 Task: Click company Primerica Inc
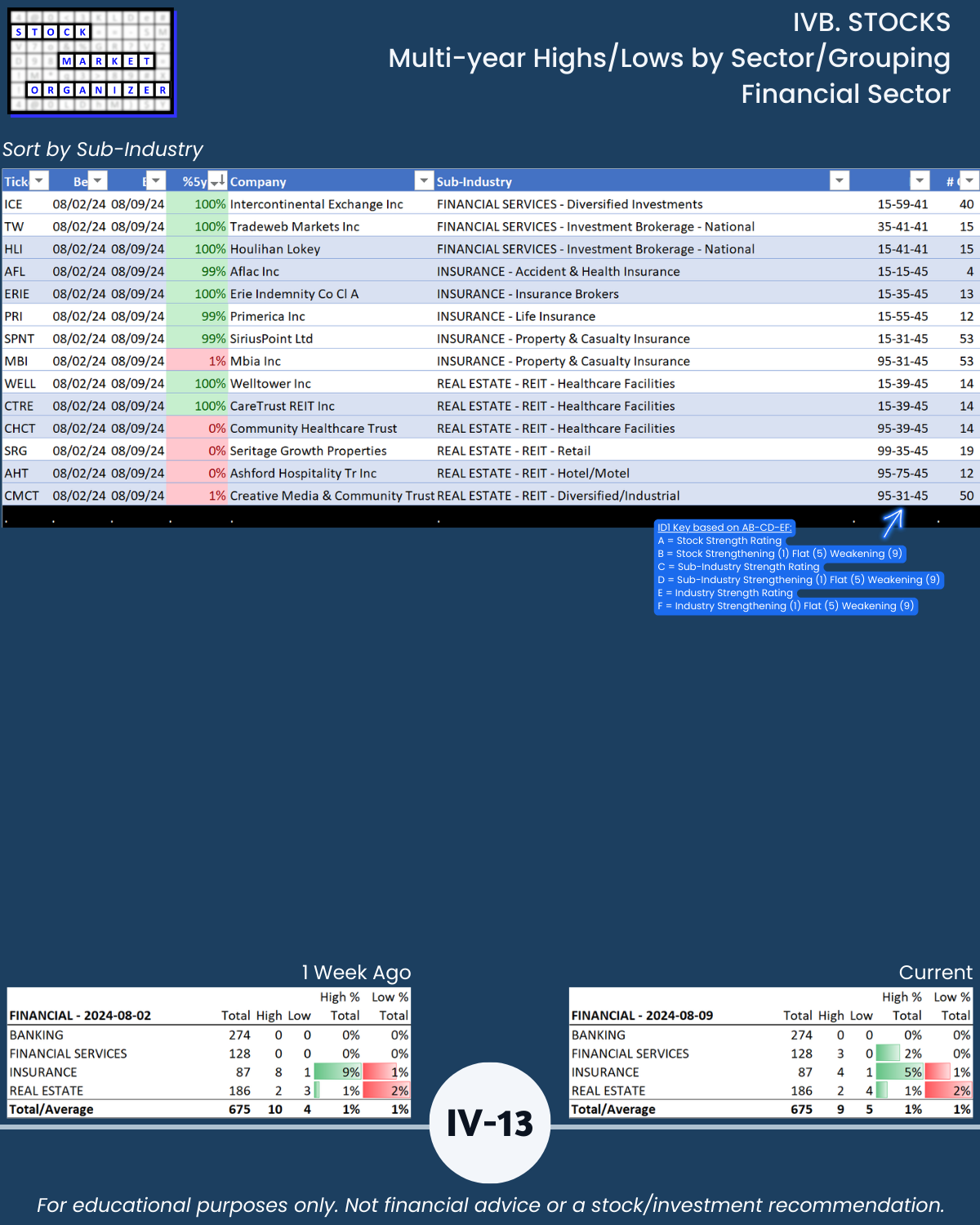tap(268, 316)
